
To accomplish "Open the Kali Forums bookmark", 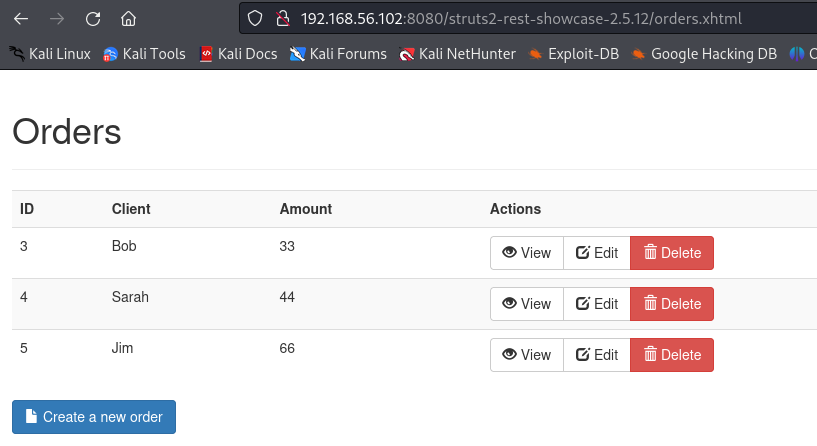I will pyautogui.click(x=338, y=54).
